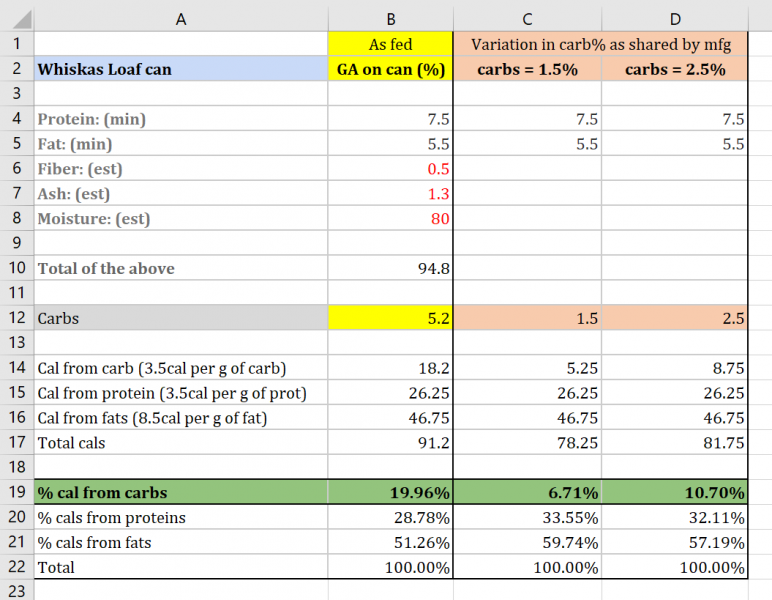
Task: Select row 19 header
Action: click(16, 492)
